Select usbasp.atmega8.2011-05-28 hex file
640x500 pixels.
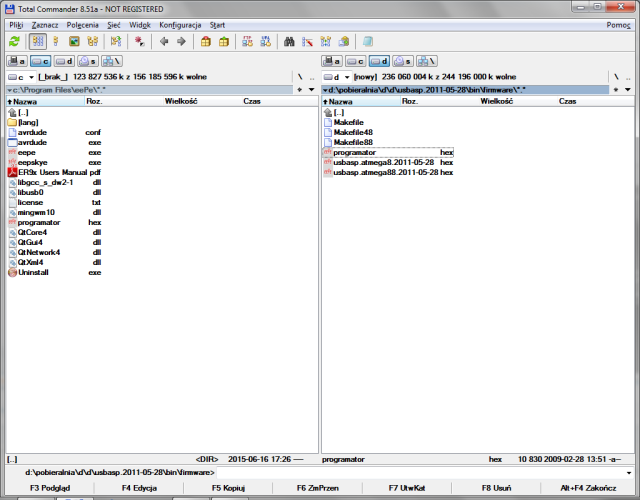coord(389,162)
